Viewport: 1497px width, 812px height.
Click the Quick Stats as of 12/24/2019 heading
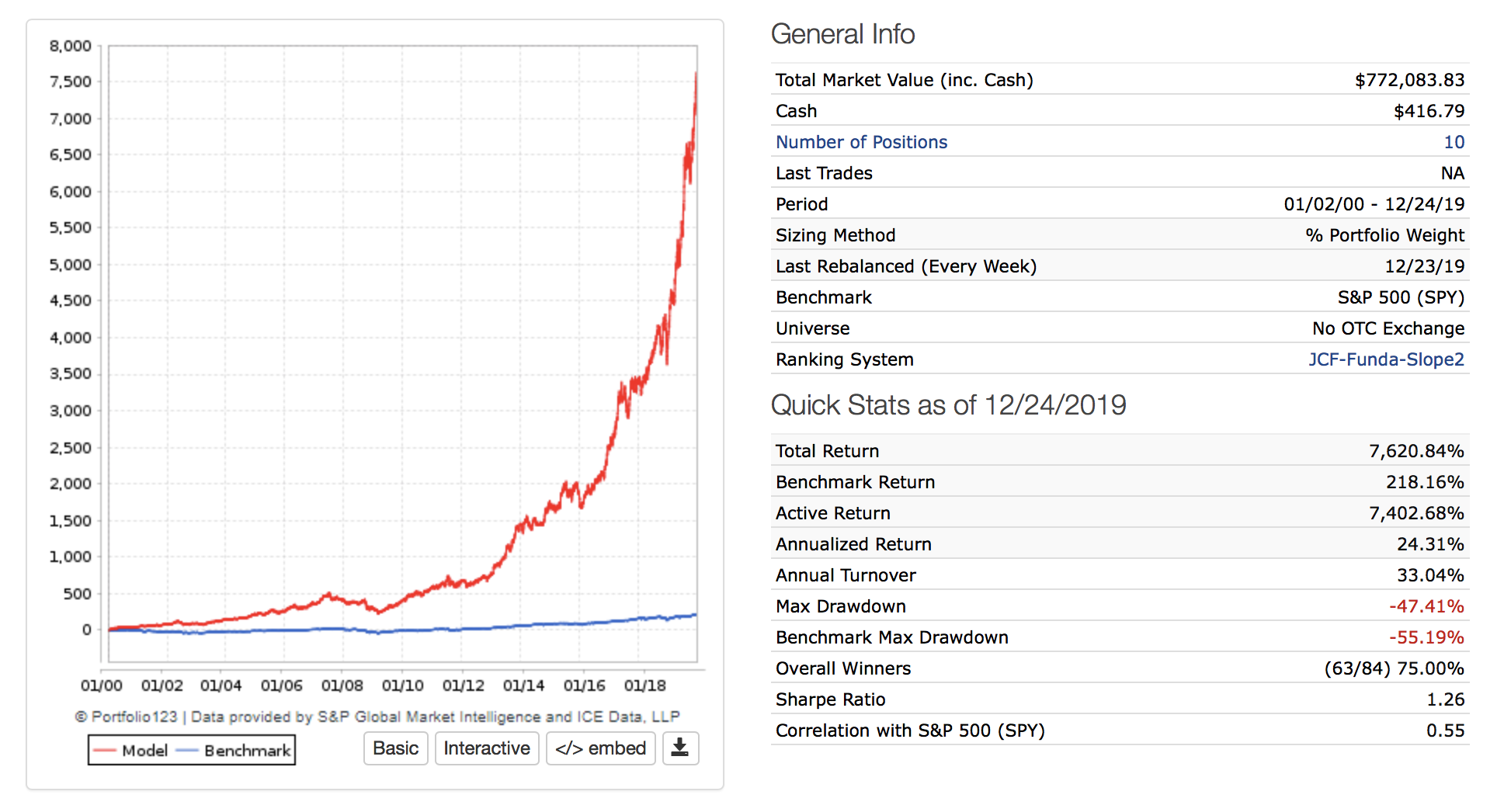point(948,405)
